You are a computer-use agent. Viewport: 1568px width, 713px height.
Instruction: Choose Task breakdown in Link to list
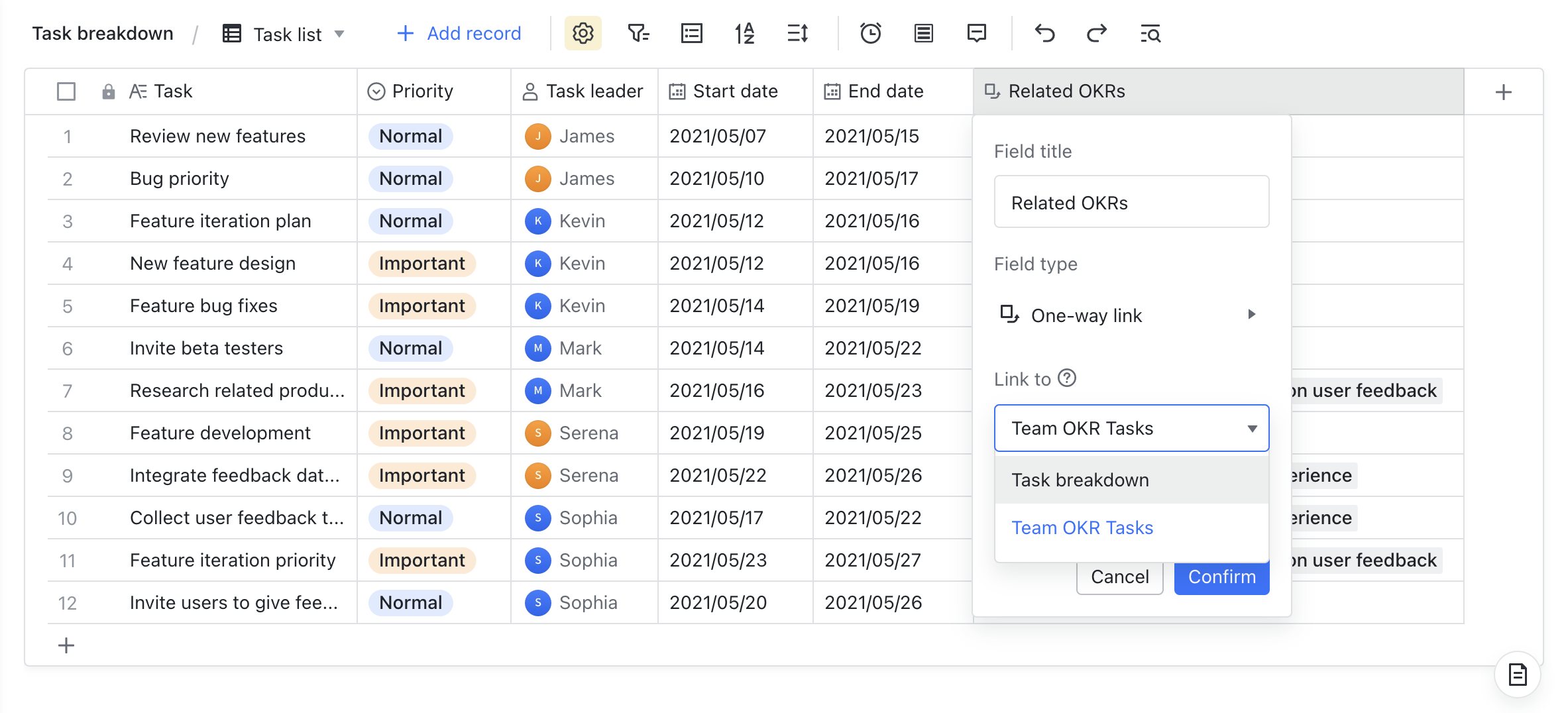tap(1131, 480)
